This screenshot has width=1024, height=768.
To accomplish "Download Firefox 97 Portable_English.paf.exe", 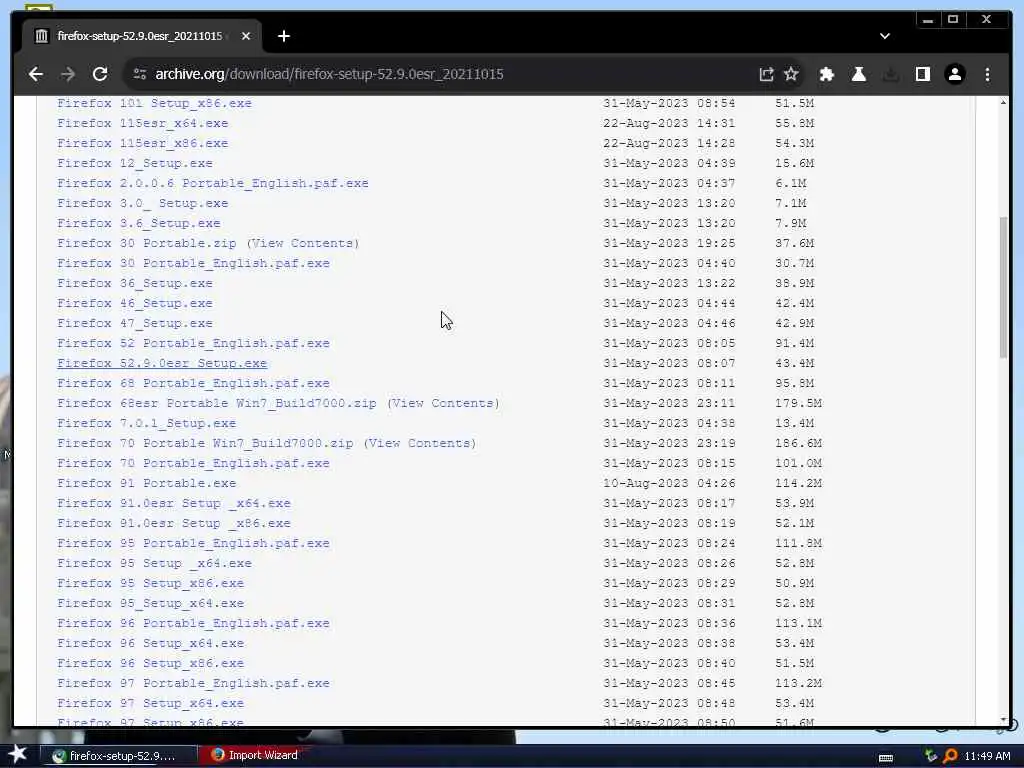I will pos(193,683).
